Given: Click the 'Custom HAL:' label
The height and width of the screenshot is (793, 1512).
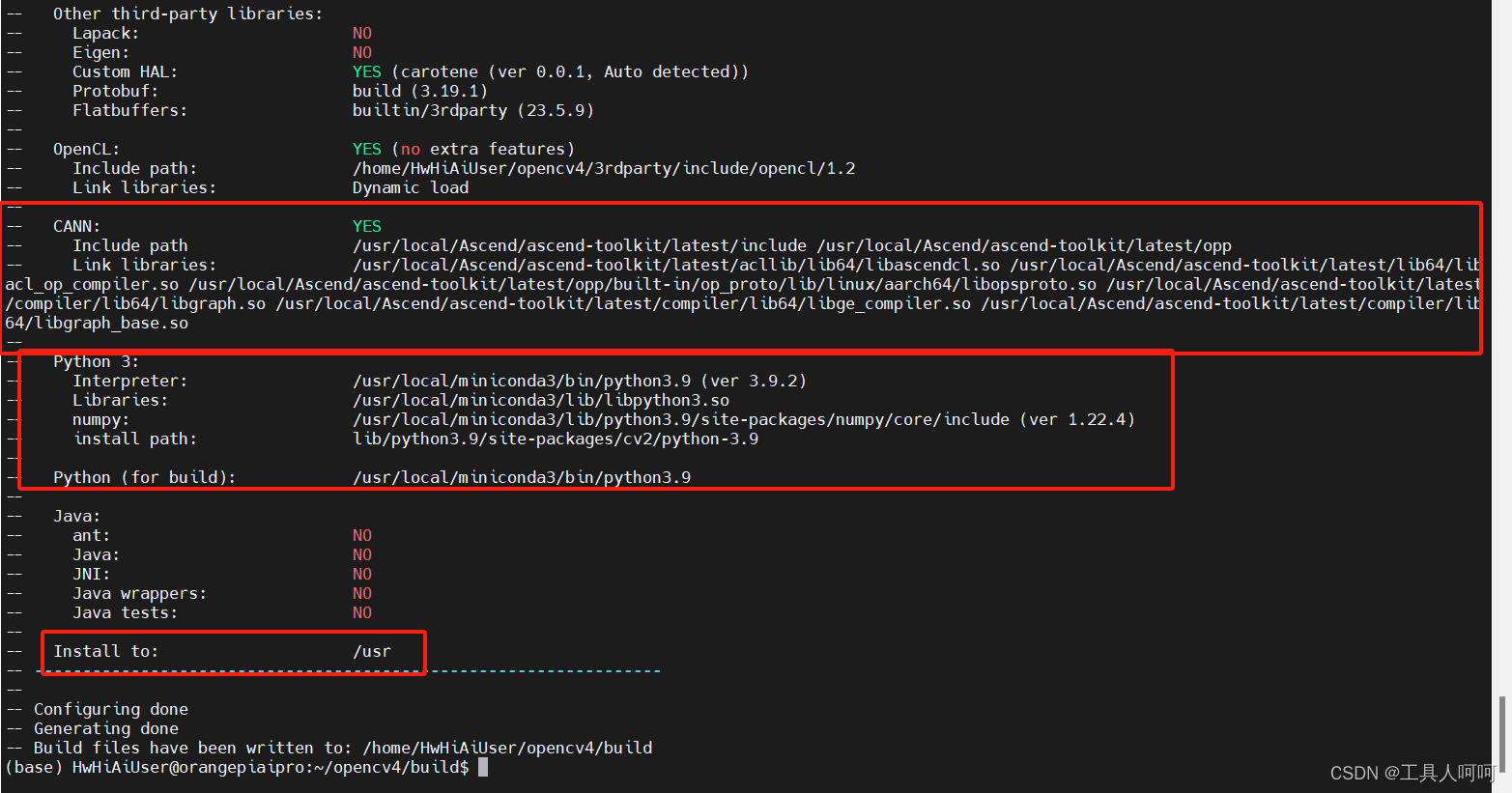Looking at the screenshot, I should click(126, 71).
